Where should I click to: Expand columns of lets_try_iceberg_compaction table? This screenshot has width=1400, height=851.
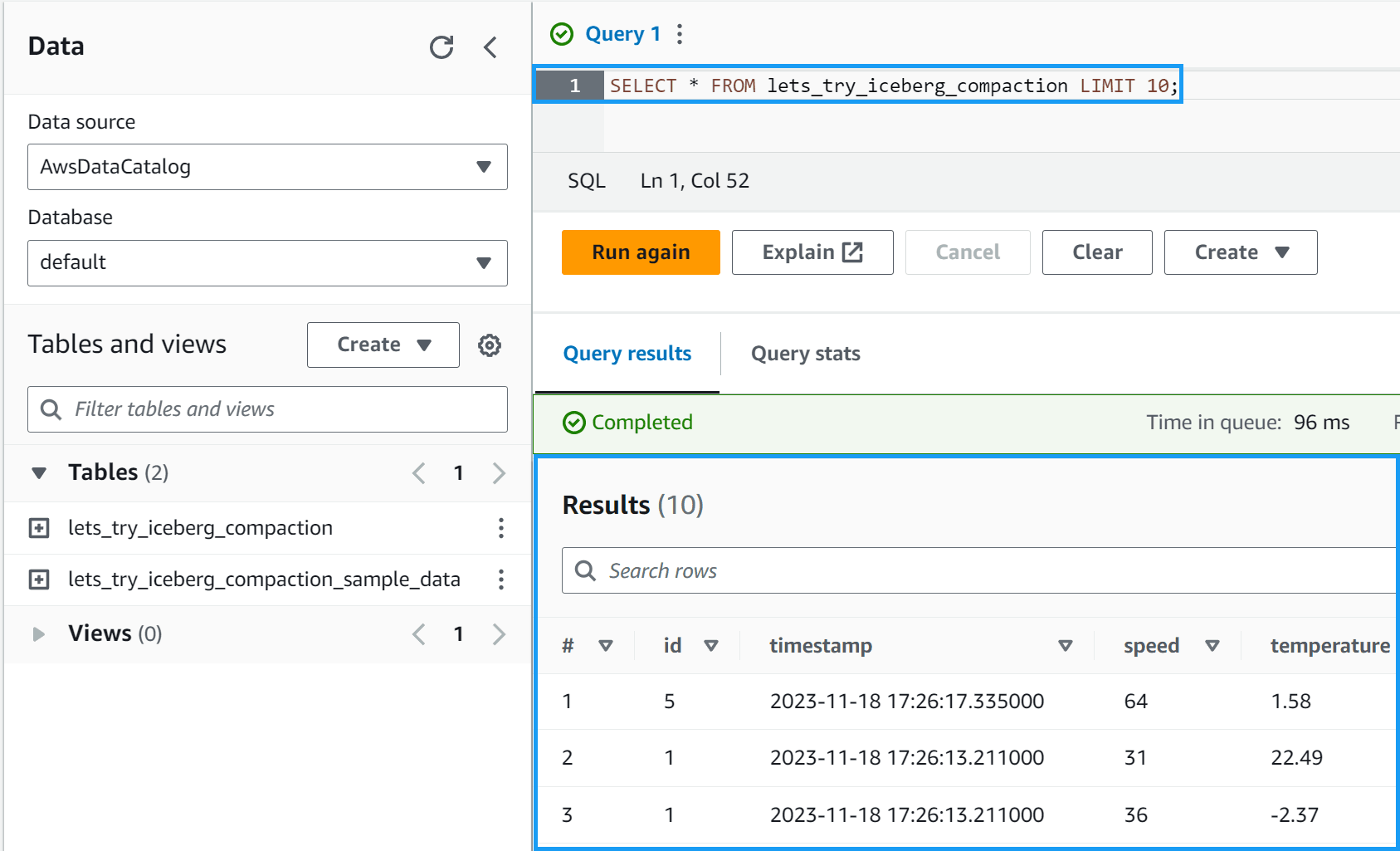tap(39, 528)
